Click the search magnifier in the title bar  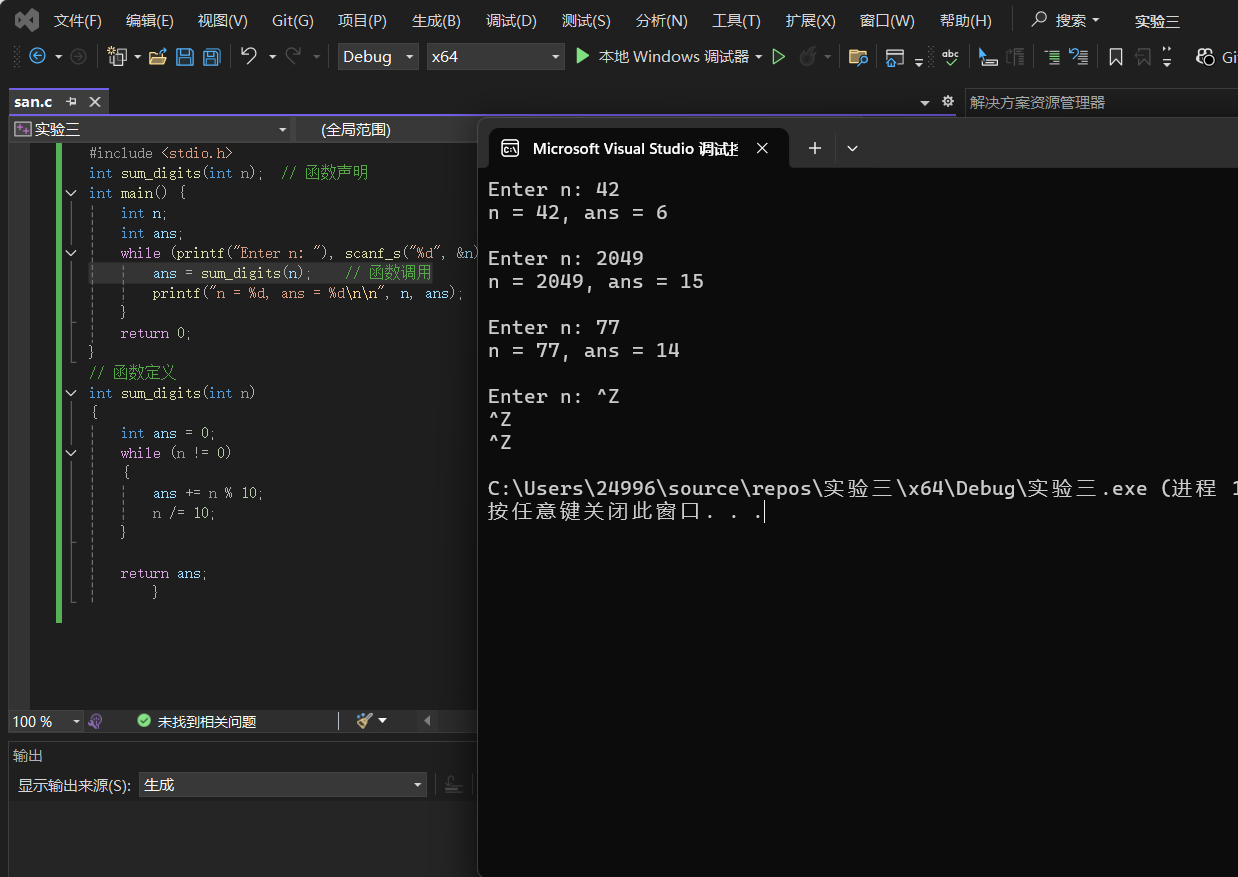[x=1040, y=20]
